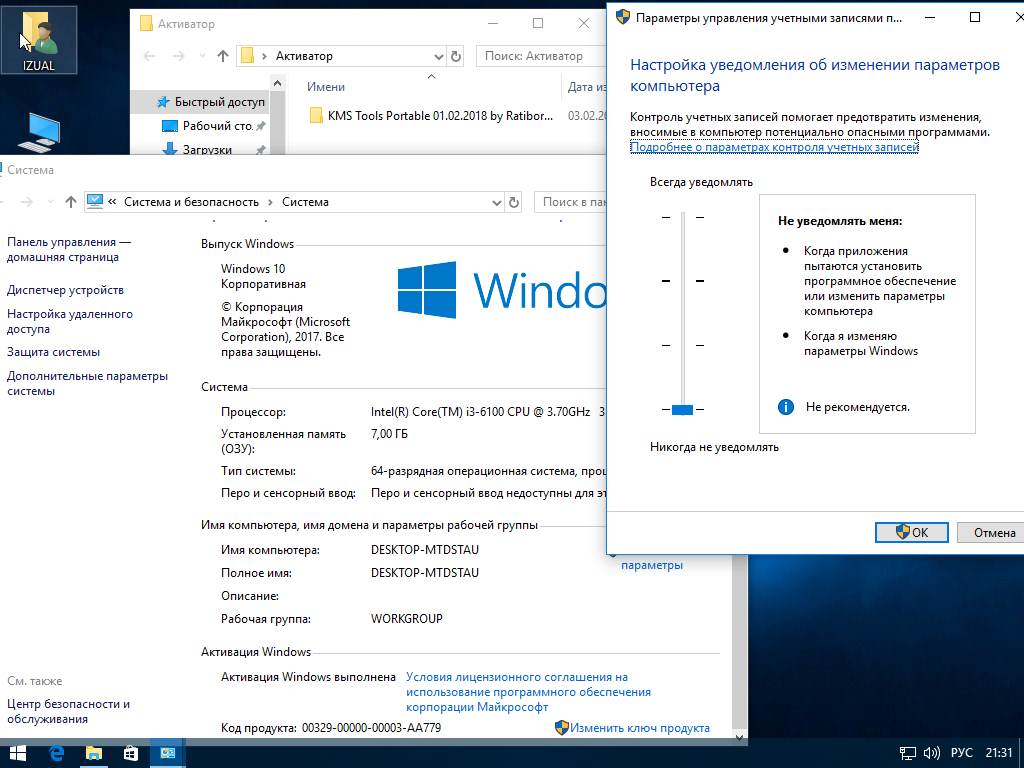Switch to Control Panel taskbar button
The height and width of the screenshot is (768, 1024).
[x=168, y=753]
